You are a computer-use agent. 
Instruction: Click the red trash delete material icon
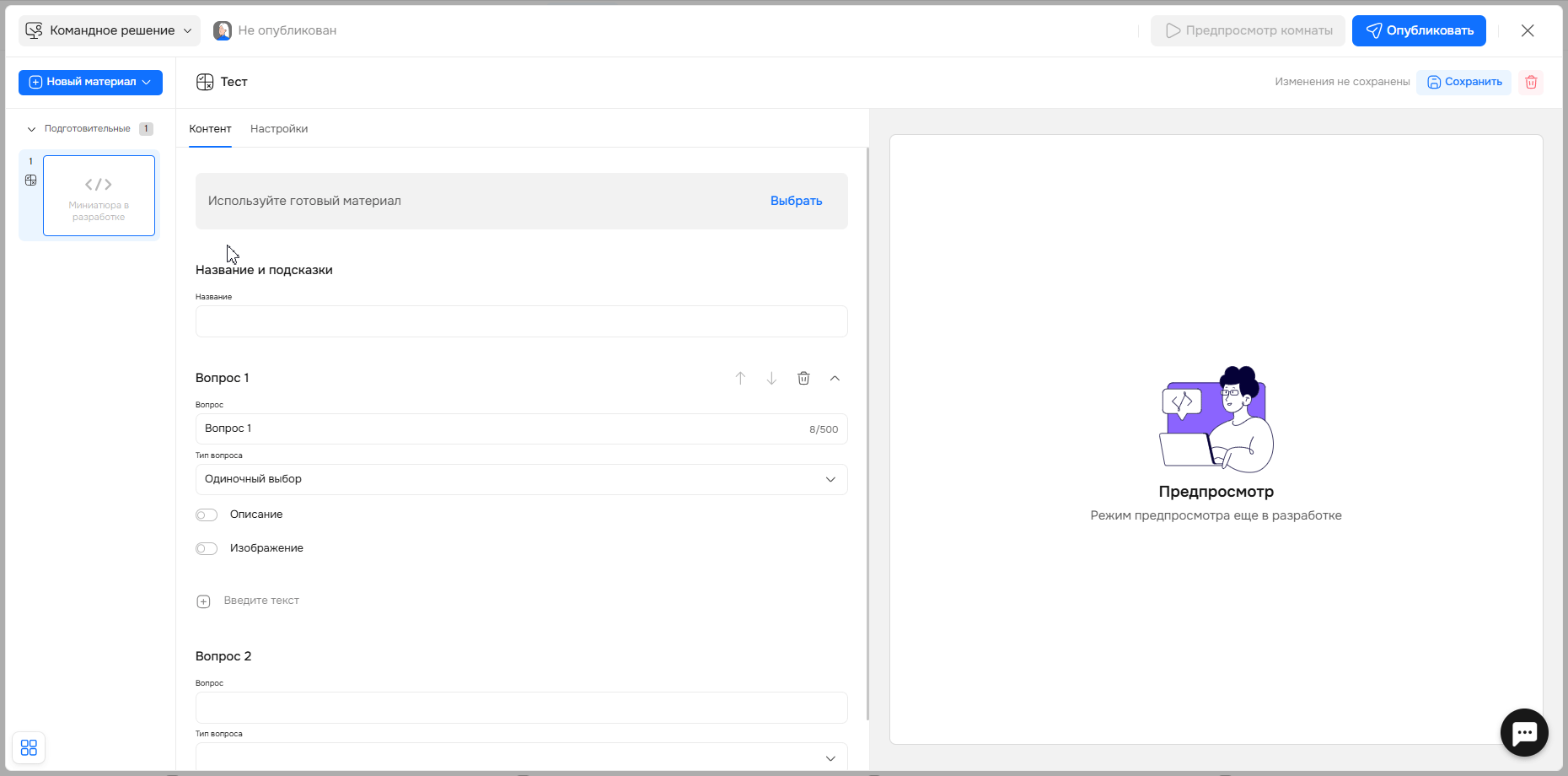[1531, 82]
